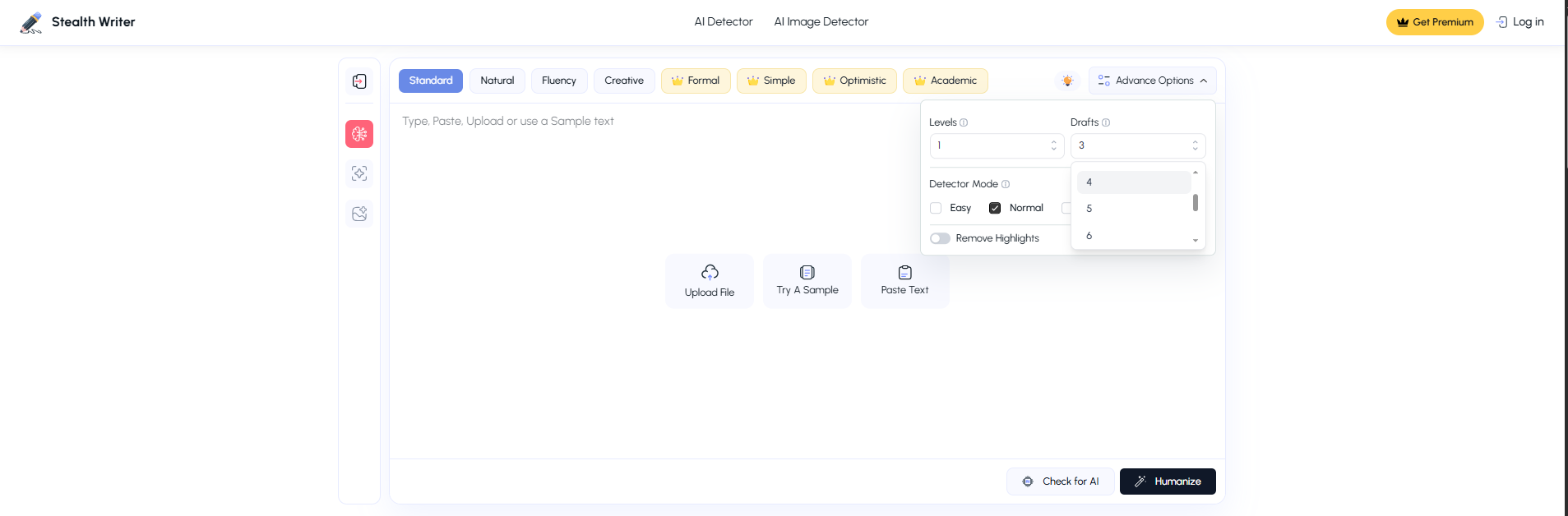
Task: Open the AI scan detector sidebar icon
Action: click(x=359, y=173)
